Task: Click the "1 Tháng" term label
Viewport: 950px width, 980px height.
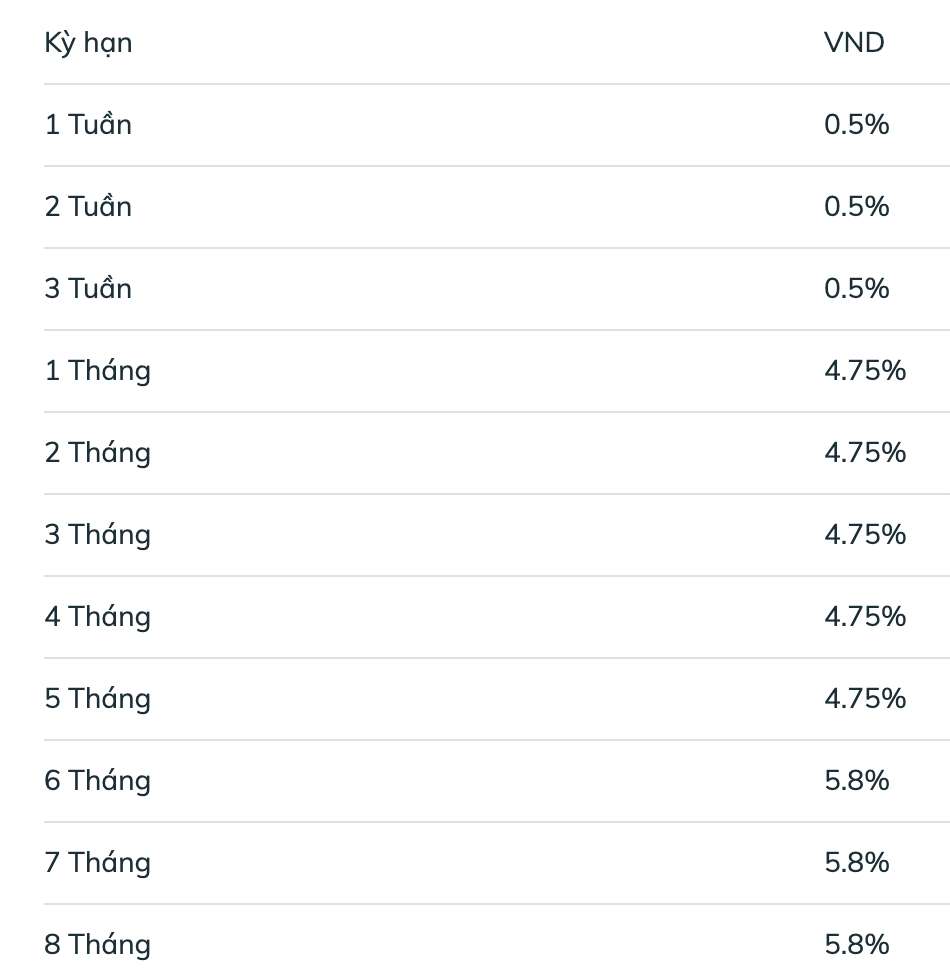Action: 97,371
